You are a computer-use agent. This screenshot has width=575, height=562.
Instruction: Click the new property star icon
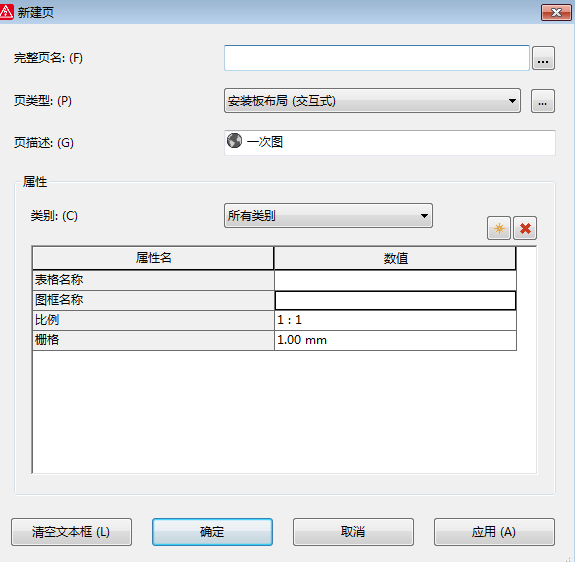[499, 228]
